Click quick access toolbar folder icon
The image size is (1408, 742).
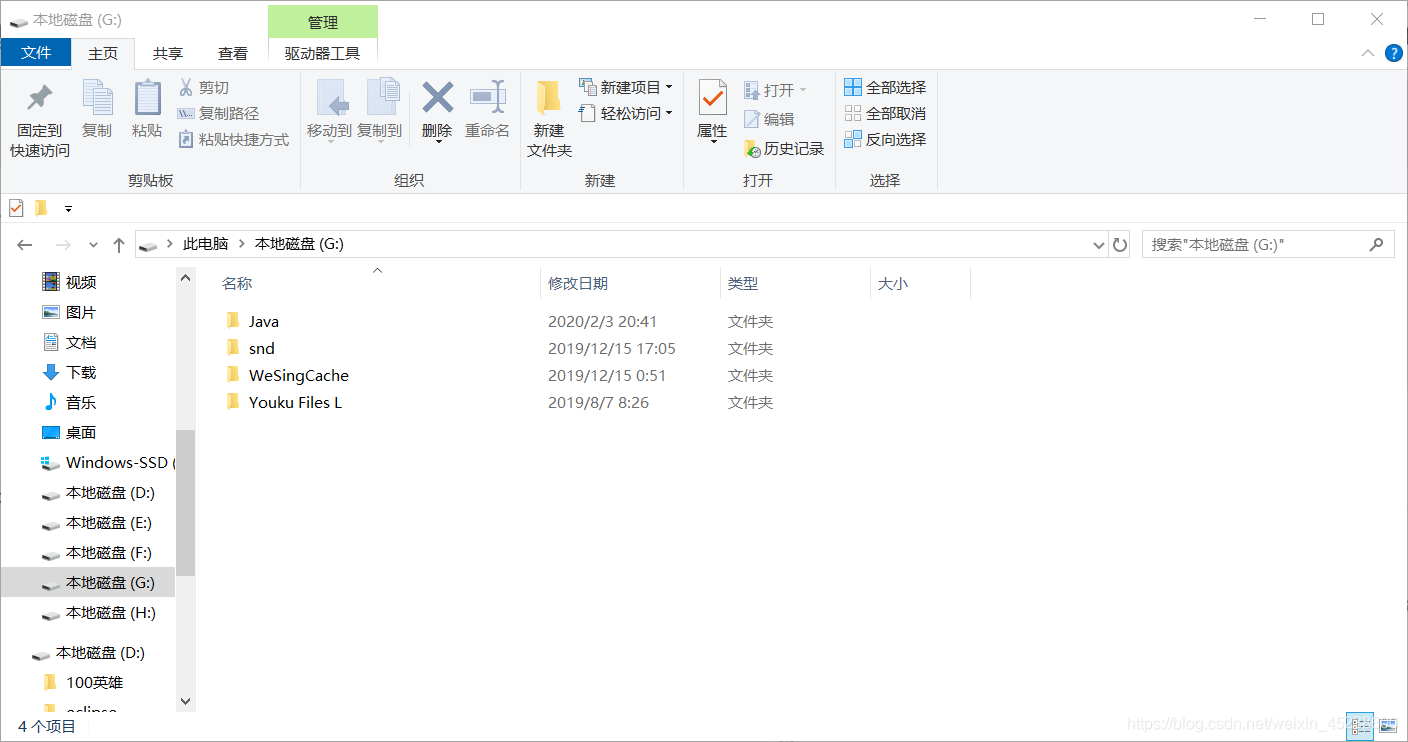tap(41, 208)
